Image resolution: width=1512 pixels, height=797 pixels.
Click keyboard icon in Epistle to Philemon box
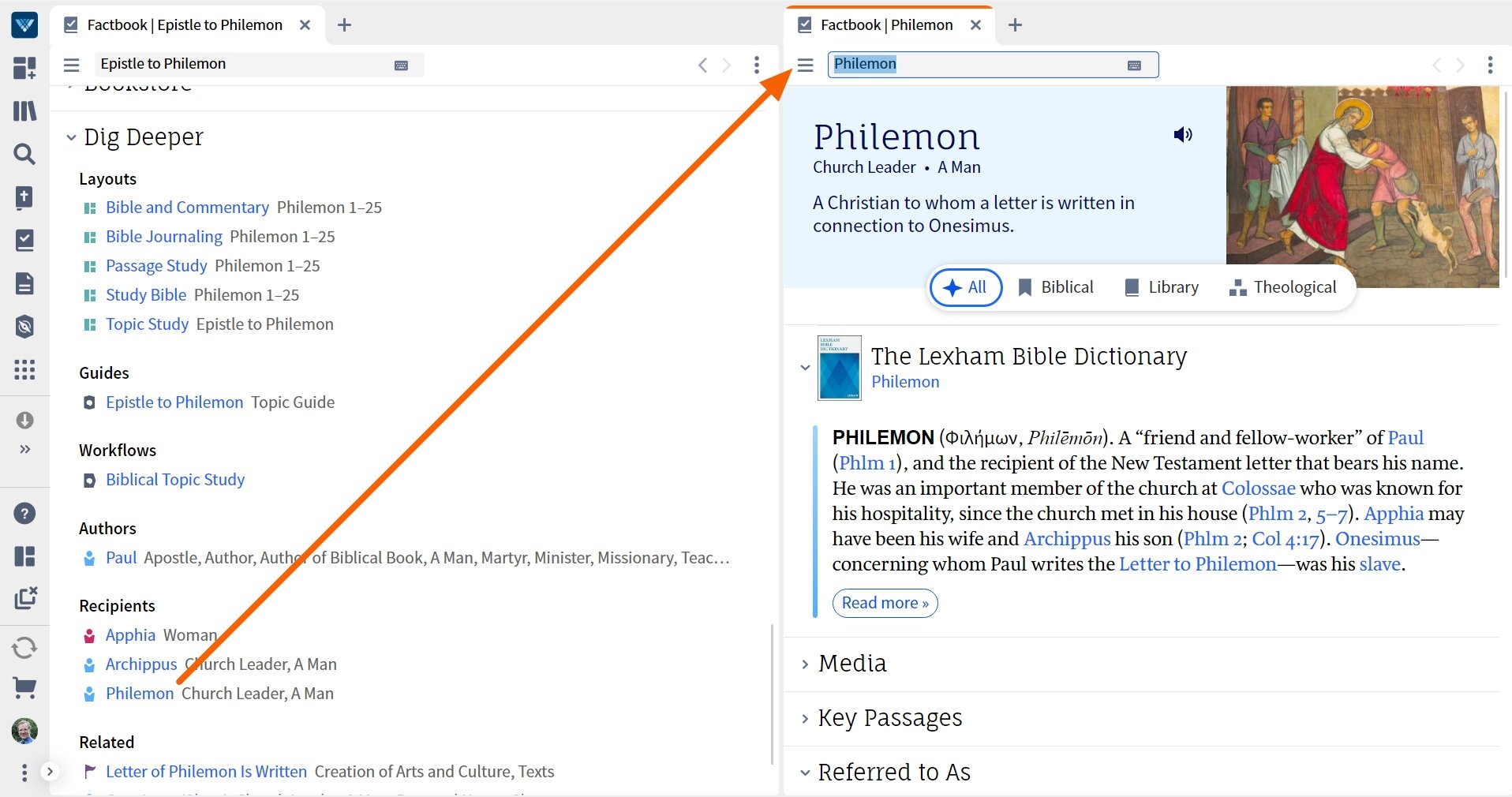(x=401, y=65)
